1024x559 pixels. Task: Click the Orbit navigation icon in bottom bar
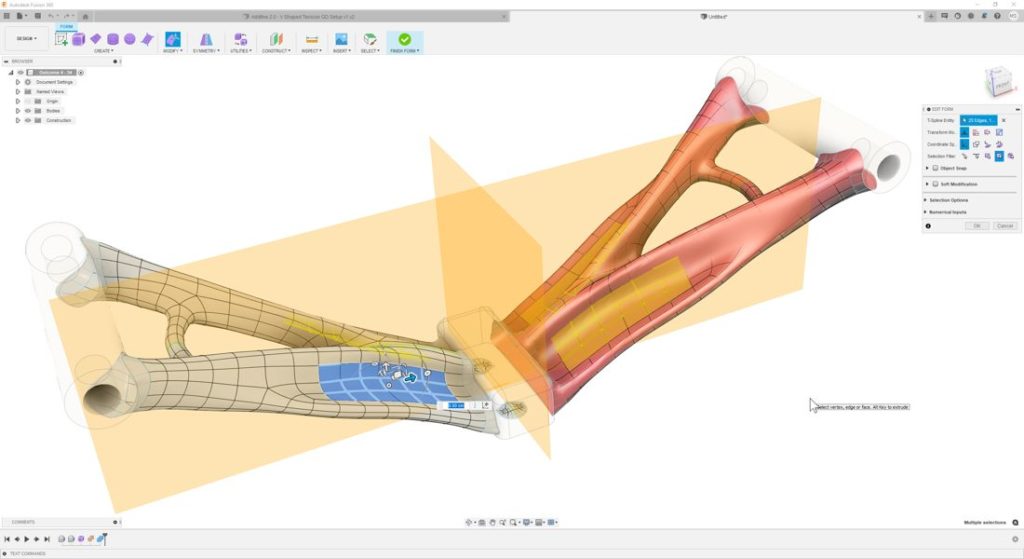click(469, 522)
